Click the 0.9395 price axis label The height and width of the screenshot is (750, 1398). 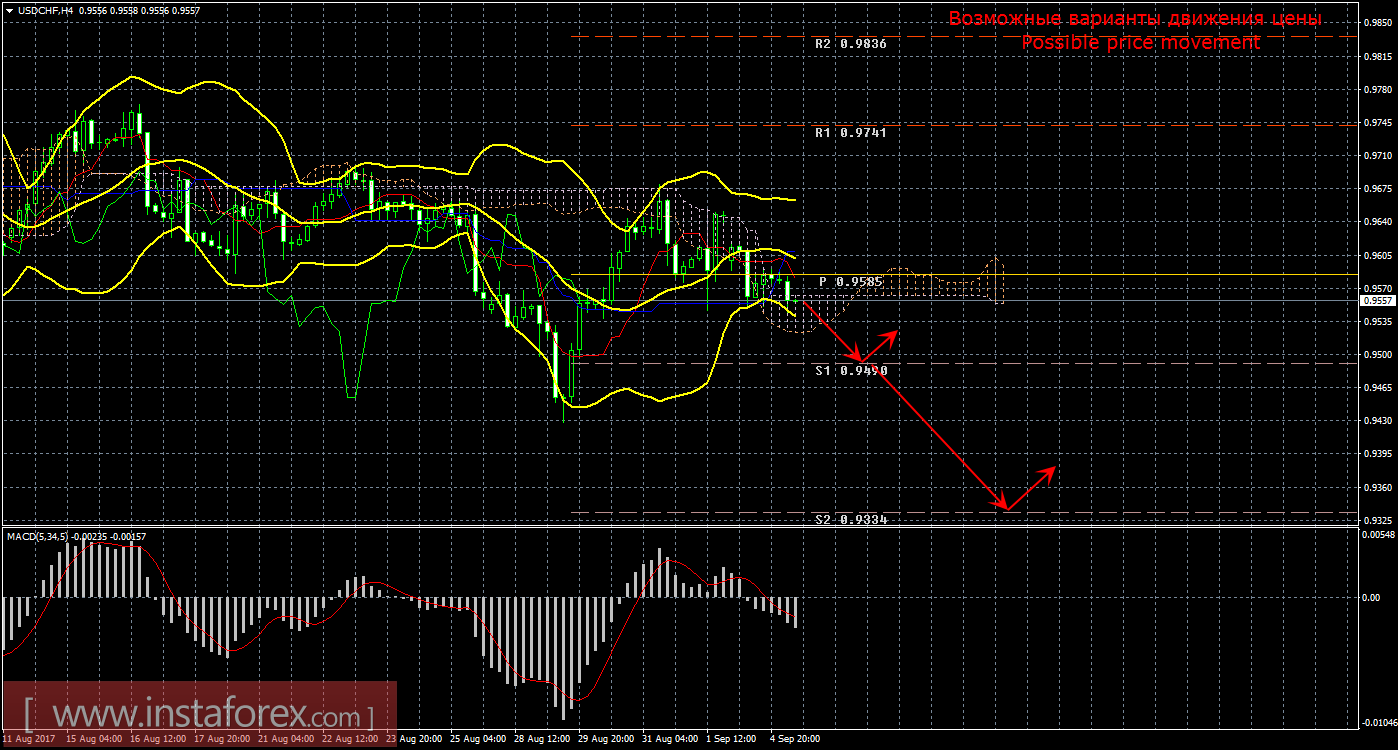pos(1378,455)
